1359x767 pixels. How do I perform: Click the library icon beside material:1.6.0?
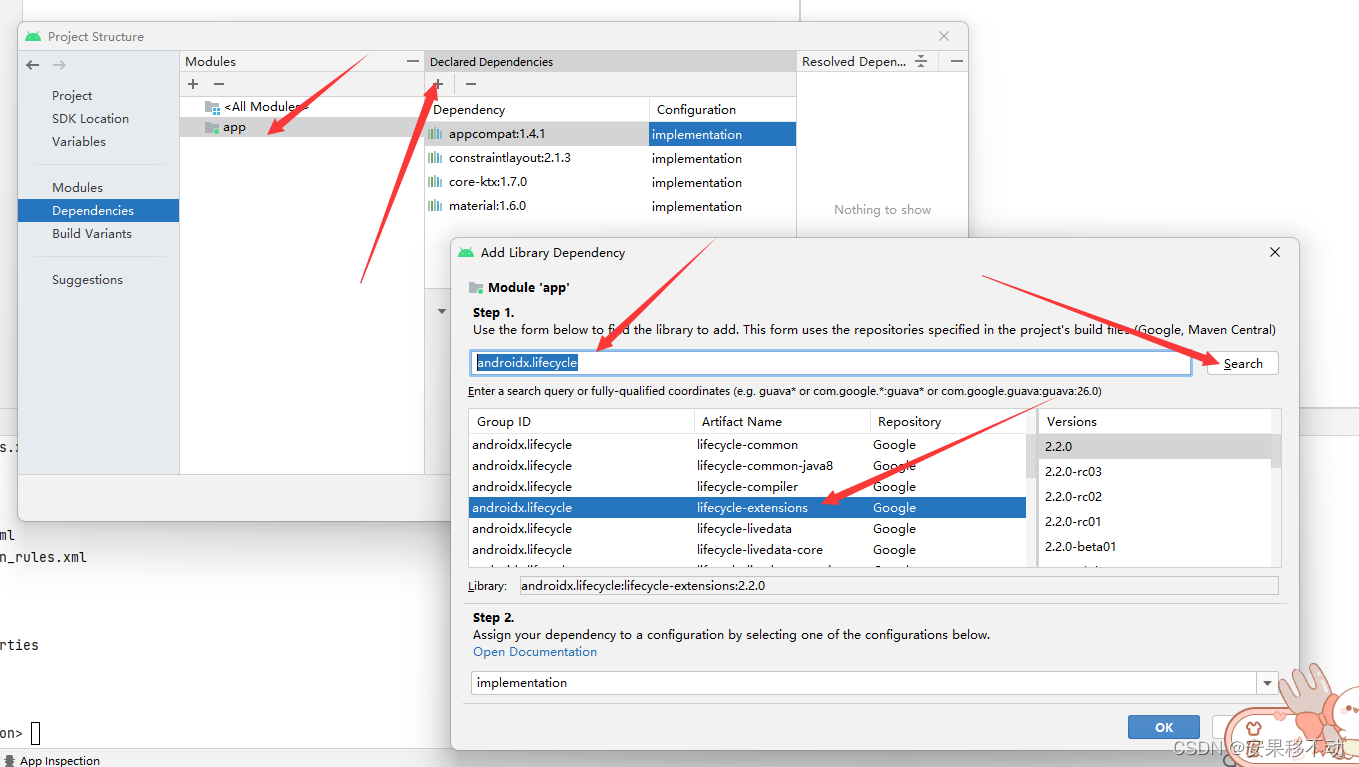[x=435, y=206]
